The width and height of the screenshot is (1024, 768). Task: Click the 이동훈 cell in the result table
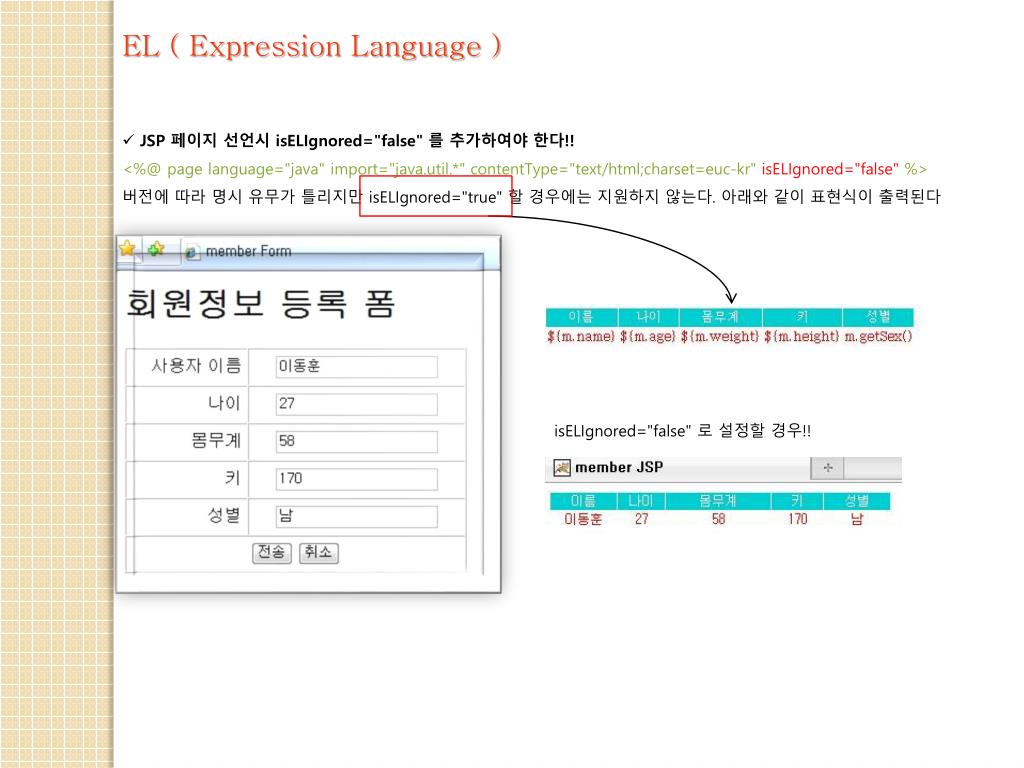(x=583, y=519)
